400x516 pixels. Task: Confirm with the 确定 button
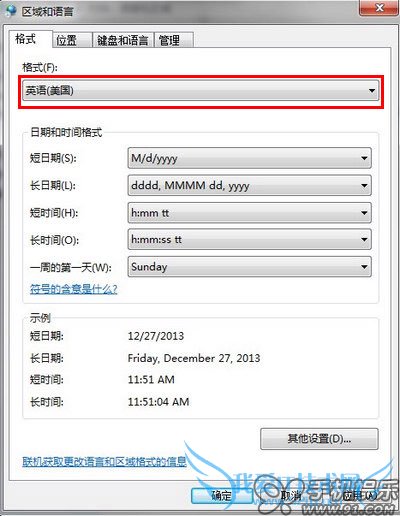pos(221,496)
